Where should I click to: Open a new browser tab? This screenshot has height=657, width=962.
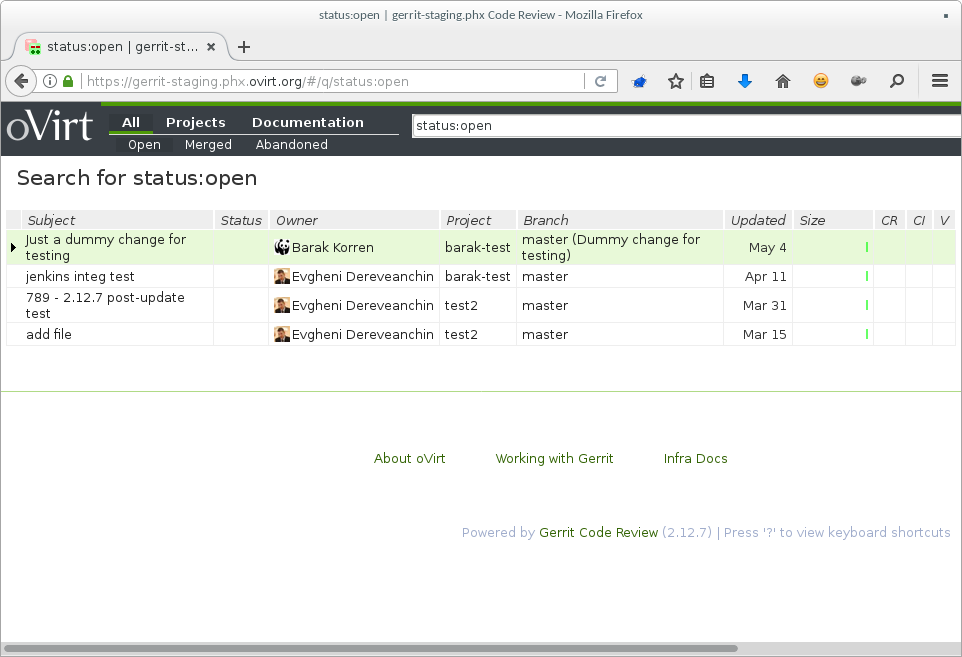point(244,47)
